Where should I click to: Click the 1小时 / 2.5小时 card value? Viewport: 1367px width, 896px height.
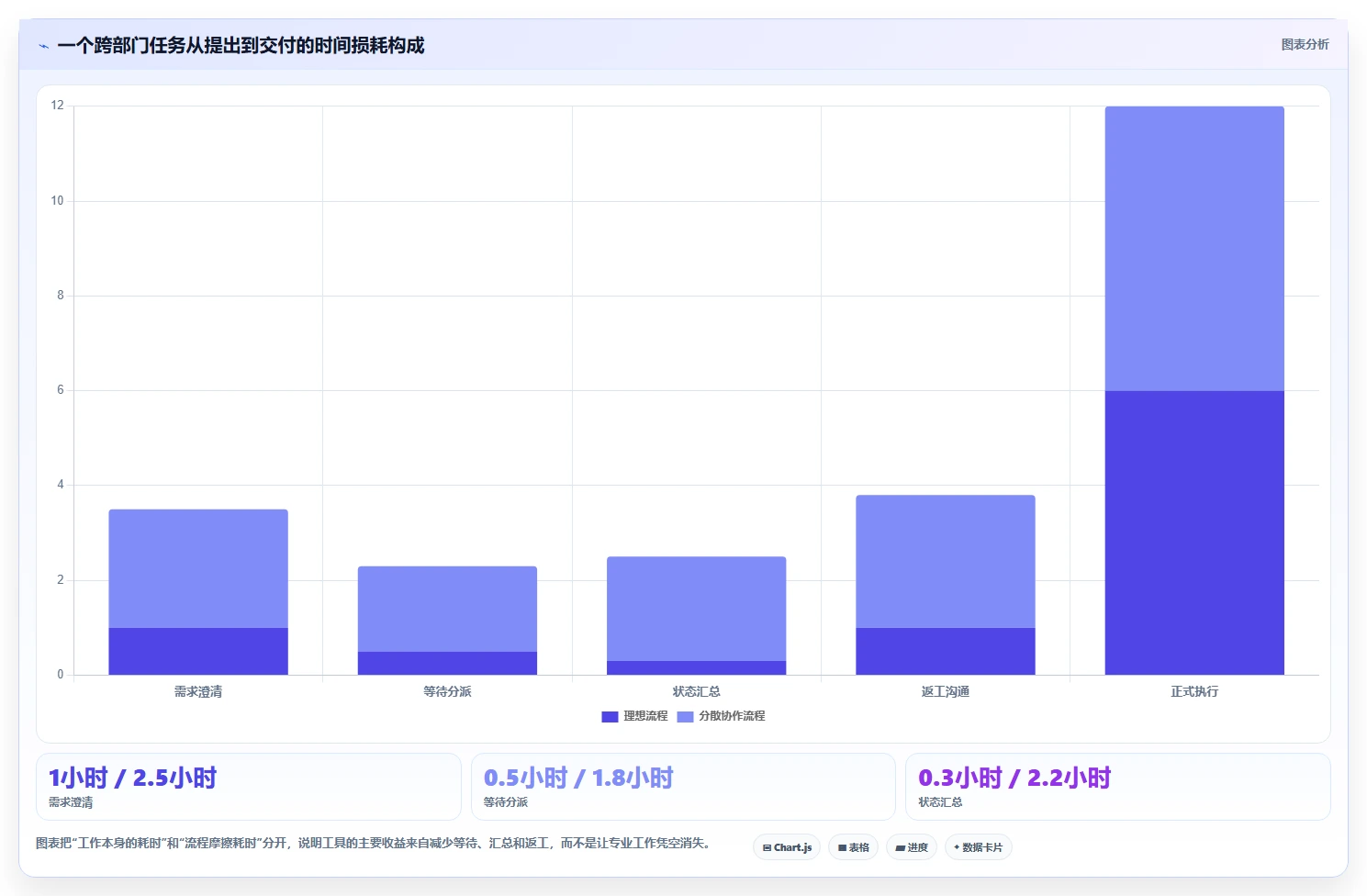click(132, 778)
